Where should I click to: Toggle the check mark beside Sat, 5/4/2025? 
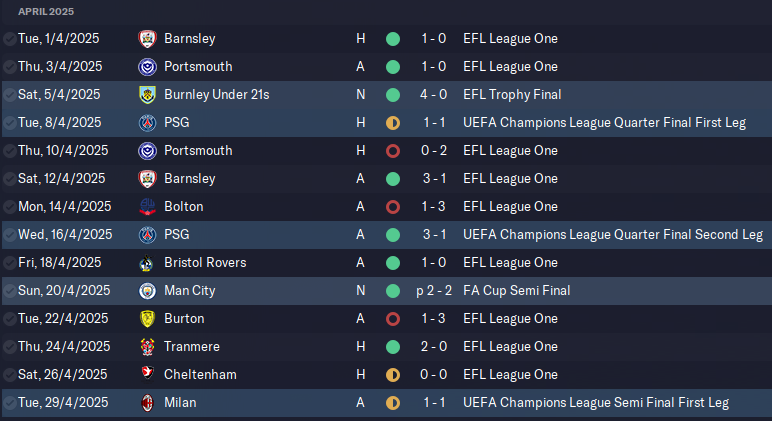[x=9, y=95]
